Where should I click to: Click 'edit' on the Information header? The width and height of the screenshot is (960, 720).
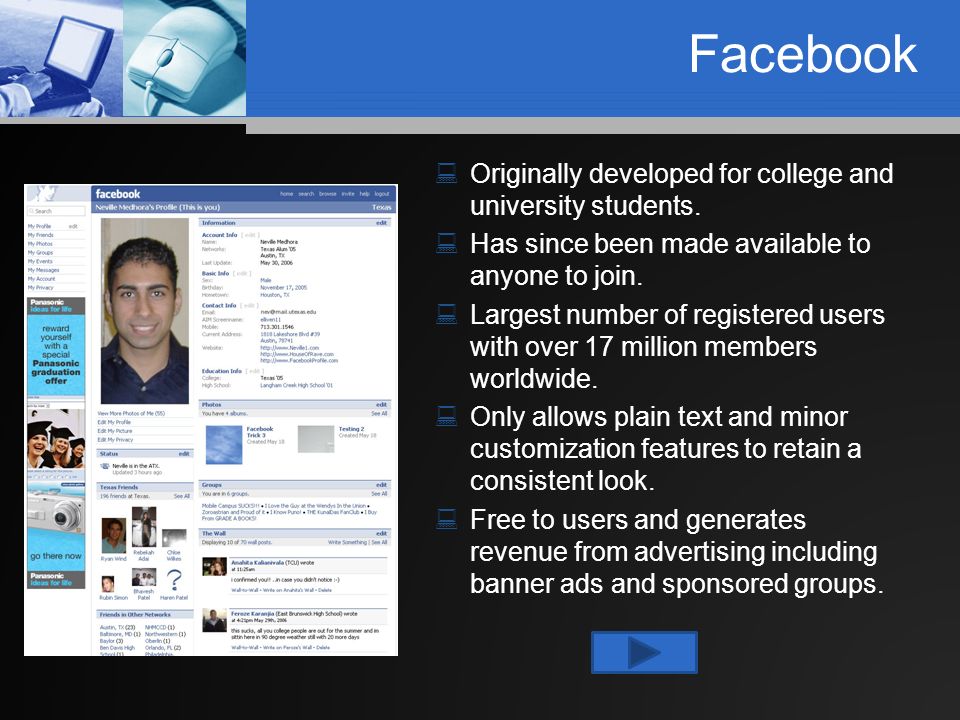381,223
